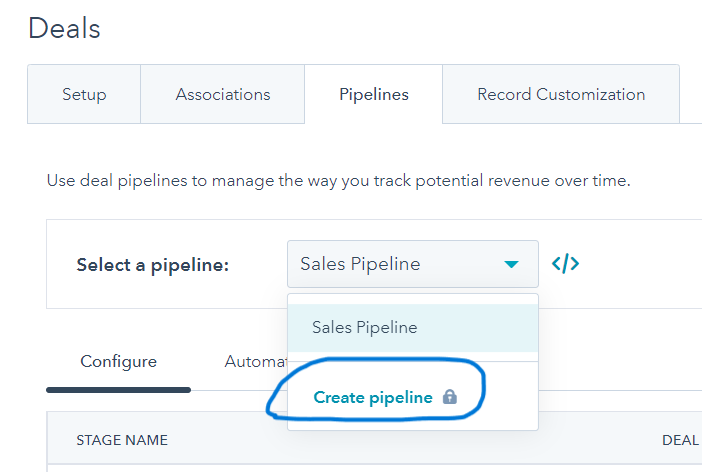The height and width of the screenshot is (472, 702).
Task: Click the deal pipelines description text
Action: [x=338, y=182]
